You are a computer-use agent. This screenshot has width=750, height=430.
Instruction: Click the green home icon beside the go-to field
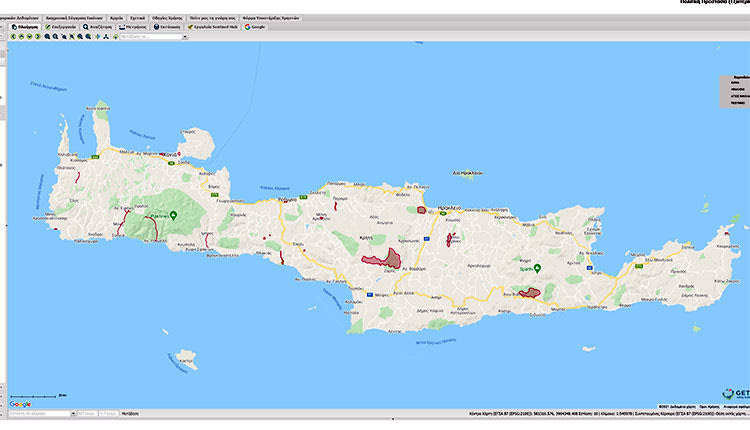point(115,36)
